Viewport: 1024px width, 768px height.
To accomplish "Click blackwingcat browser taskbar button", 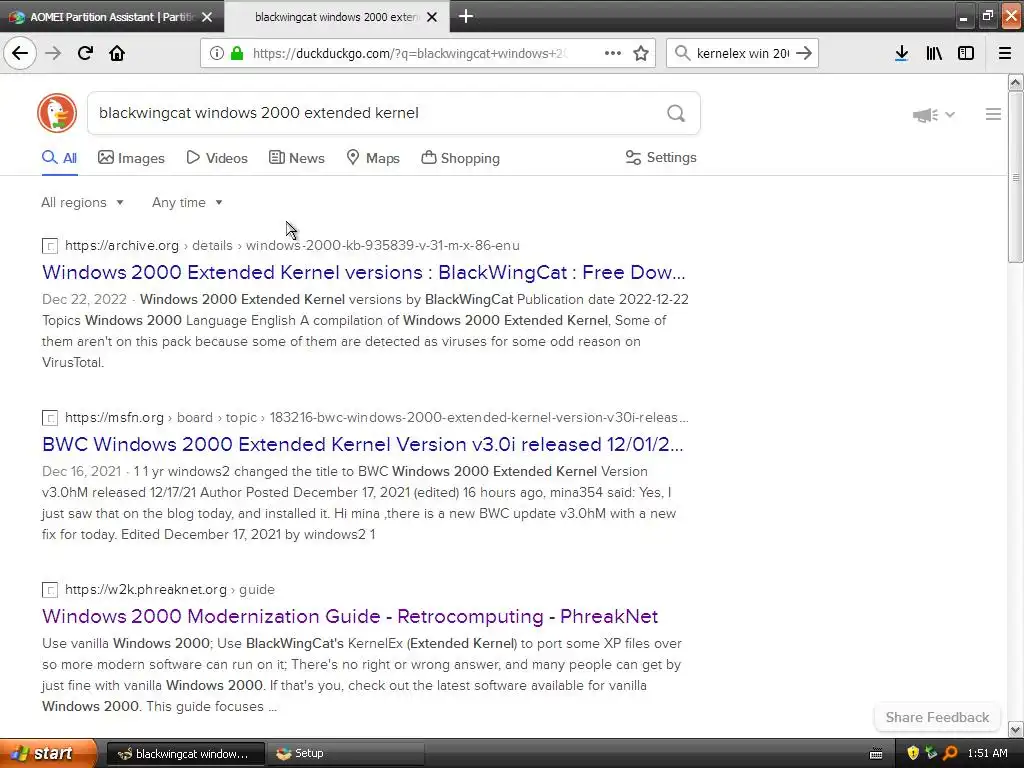I will pyautogui.click(x=185, y=754).
